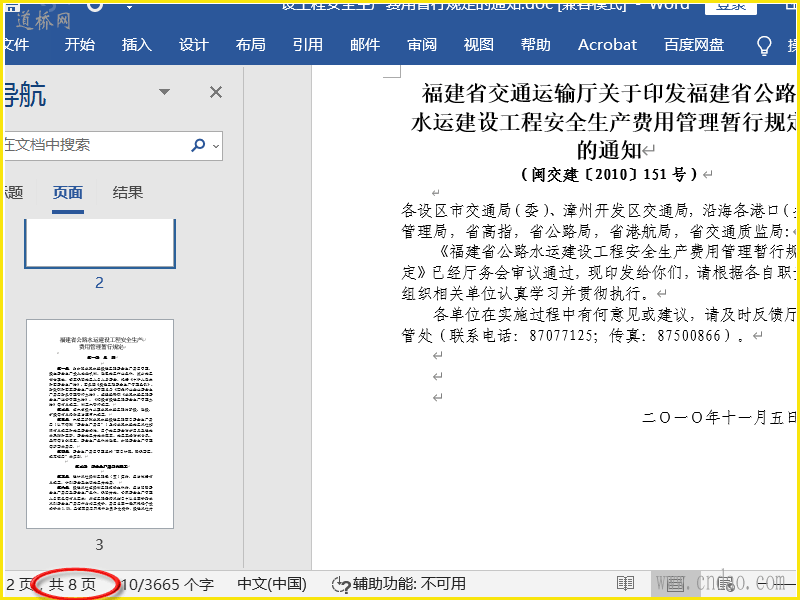This screenshot has width=800, height=600.
Task: Select the 审阅 (Review) ribbon tab
Action: point(422,45)
